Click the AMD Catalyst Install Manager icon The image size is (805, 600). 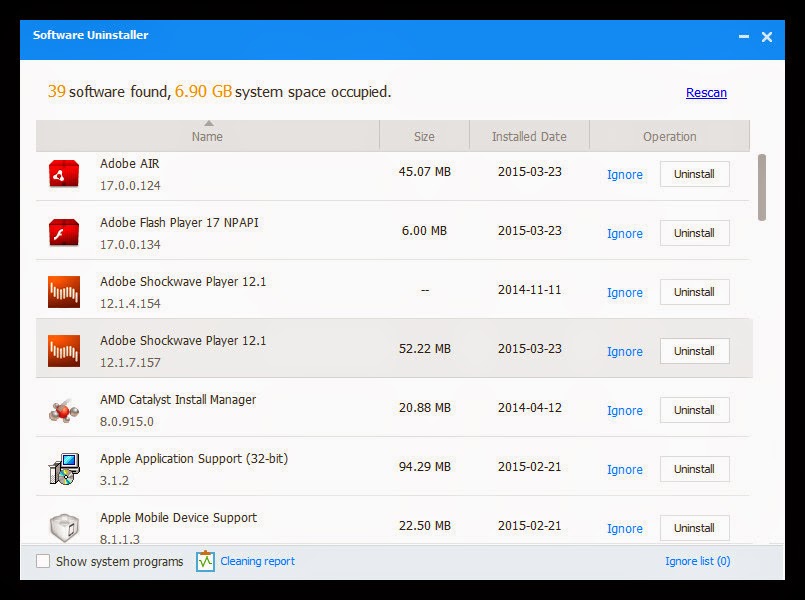(x=64, y=410)
